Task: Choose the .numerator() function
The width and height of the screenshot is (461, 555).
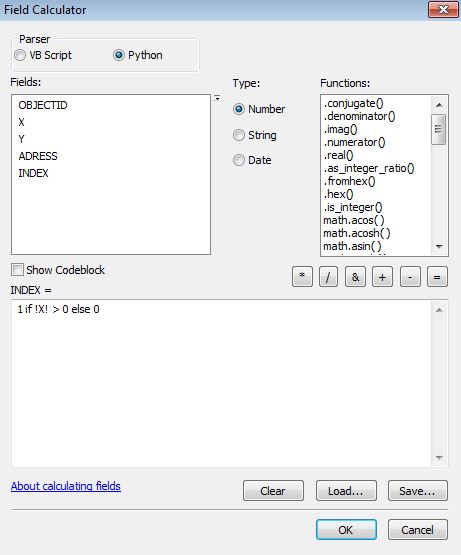Action: 354,142
